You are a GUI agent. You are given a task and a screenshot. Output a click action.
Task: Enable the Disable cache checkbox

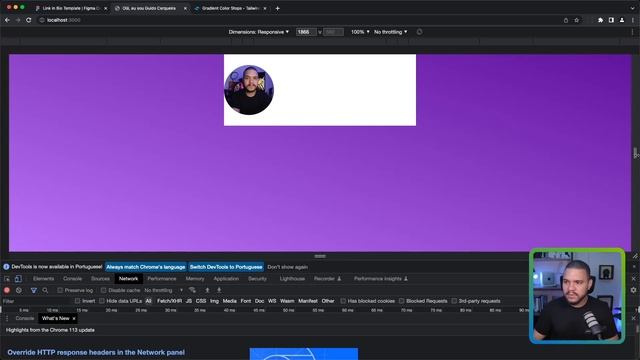[x=104, y=290]
